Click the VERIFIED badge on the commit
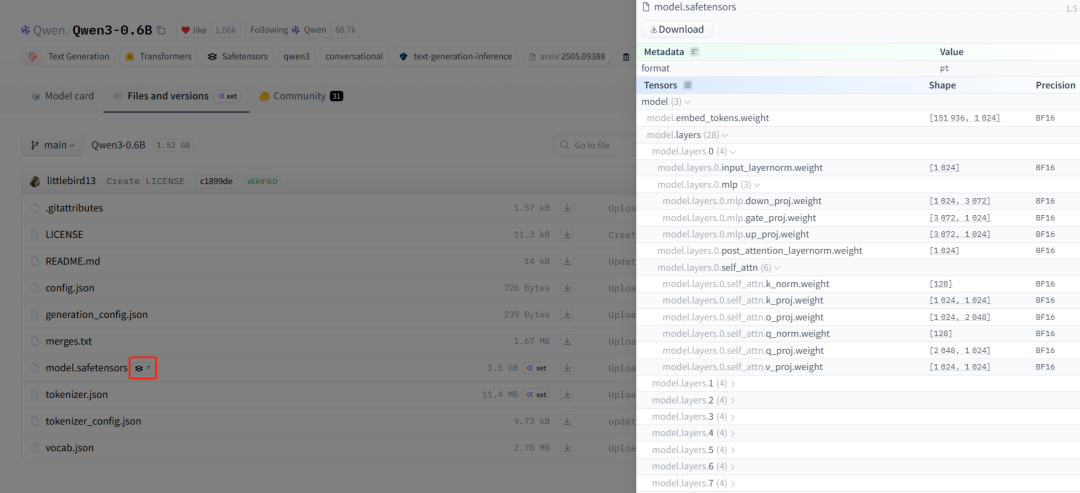The height and width of the screenshot is (493, 1080). (262, 181)
